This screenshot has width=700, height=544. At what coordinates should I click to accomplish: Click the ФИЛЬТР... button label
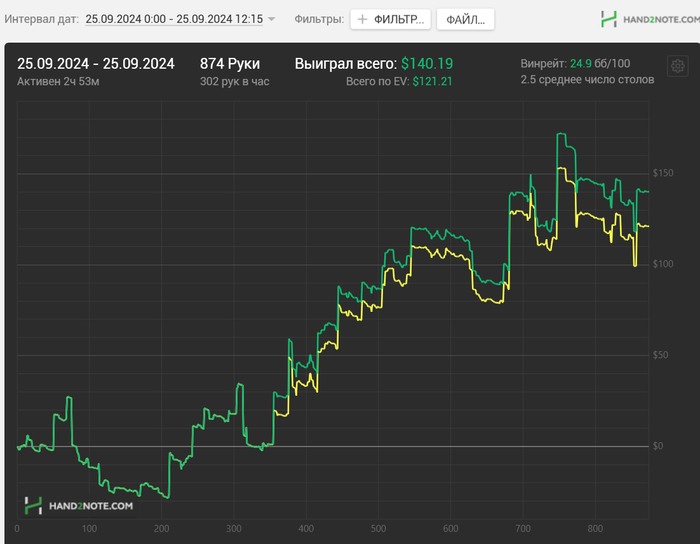[x=399, y=20]
